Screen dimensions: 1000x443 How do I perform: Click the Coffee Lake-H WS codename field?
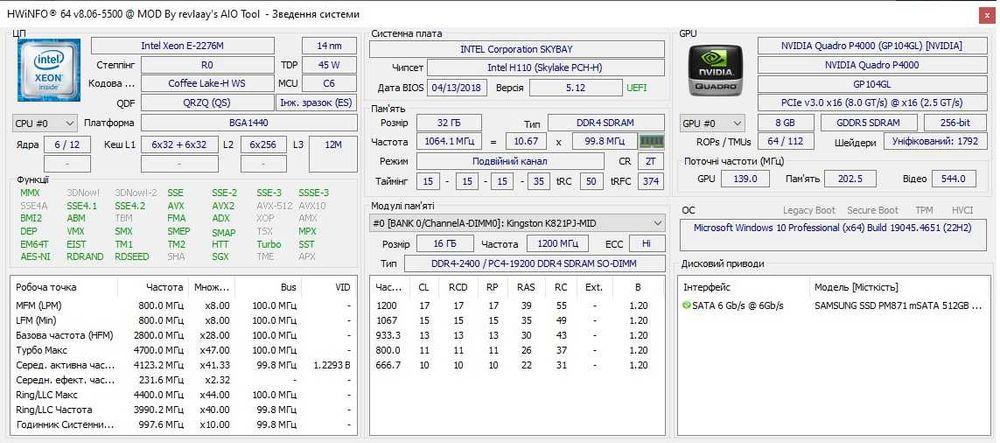(x=207, y=84)
